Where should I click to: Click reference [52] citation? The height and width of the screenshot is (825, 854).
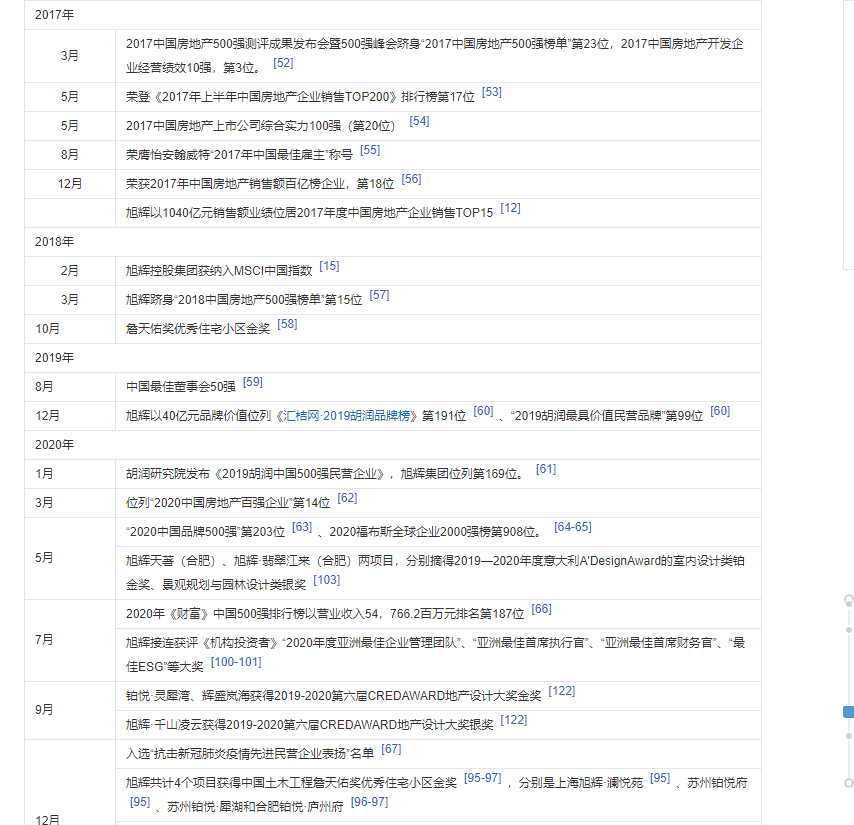[x=283, y=63]
